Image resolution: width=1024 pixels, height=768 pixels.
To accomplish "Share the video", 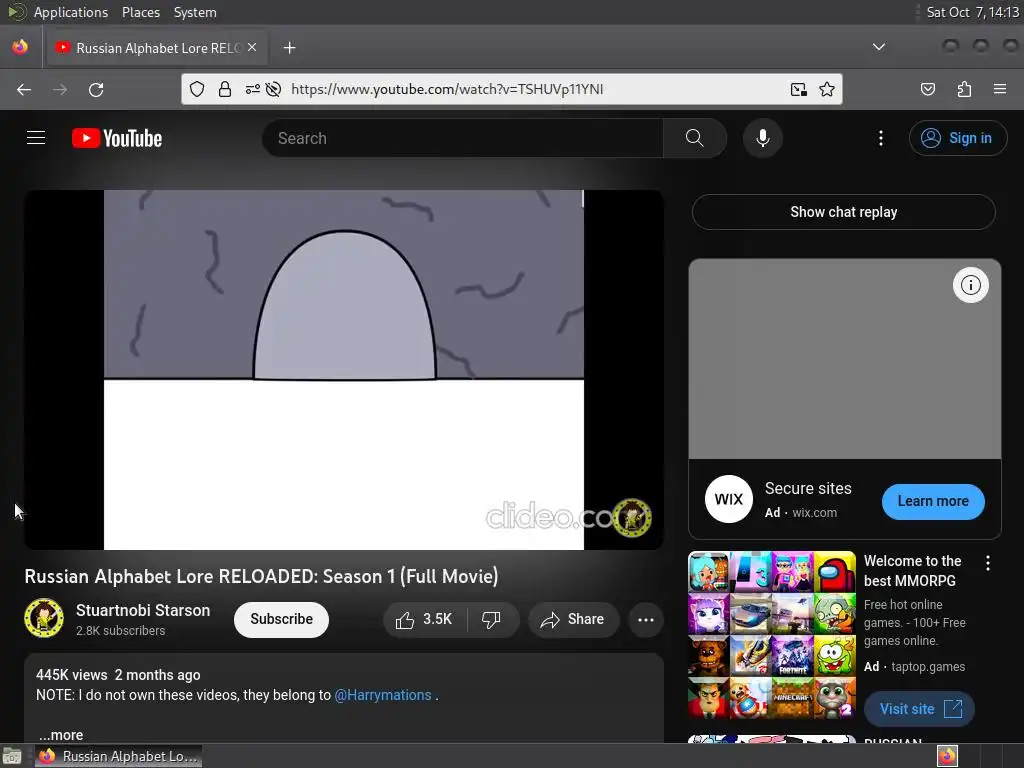I will tap(572, 619).
